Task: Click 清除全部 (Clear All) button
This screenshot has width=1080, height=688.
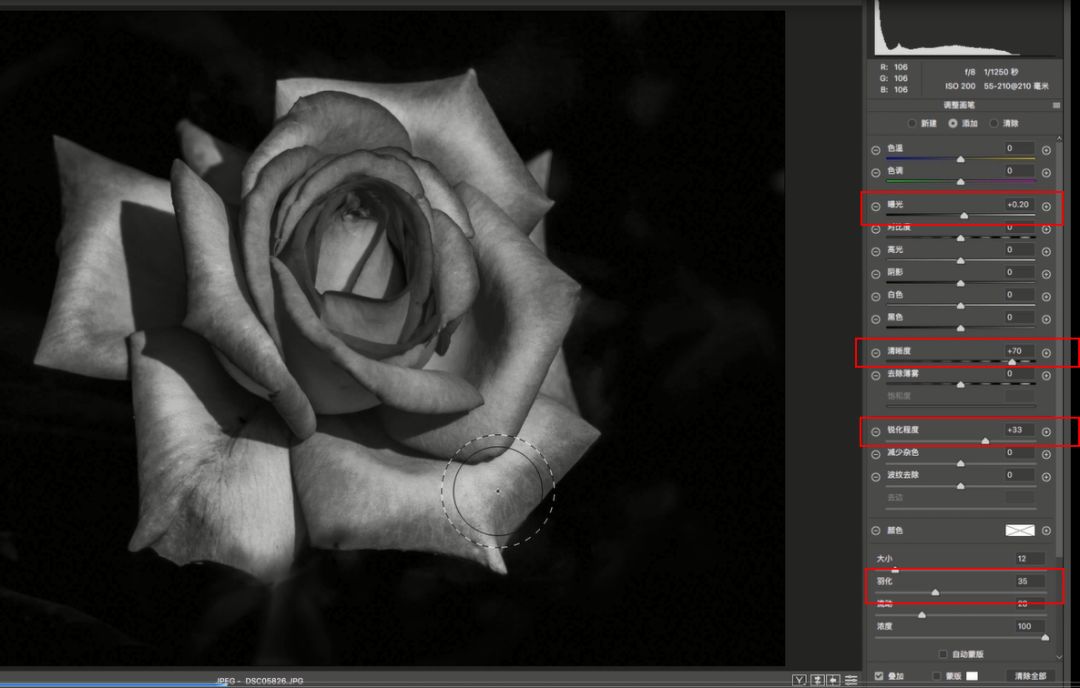Action: 1029,676
